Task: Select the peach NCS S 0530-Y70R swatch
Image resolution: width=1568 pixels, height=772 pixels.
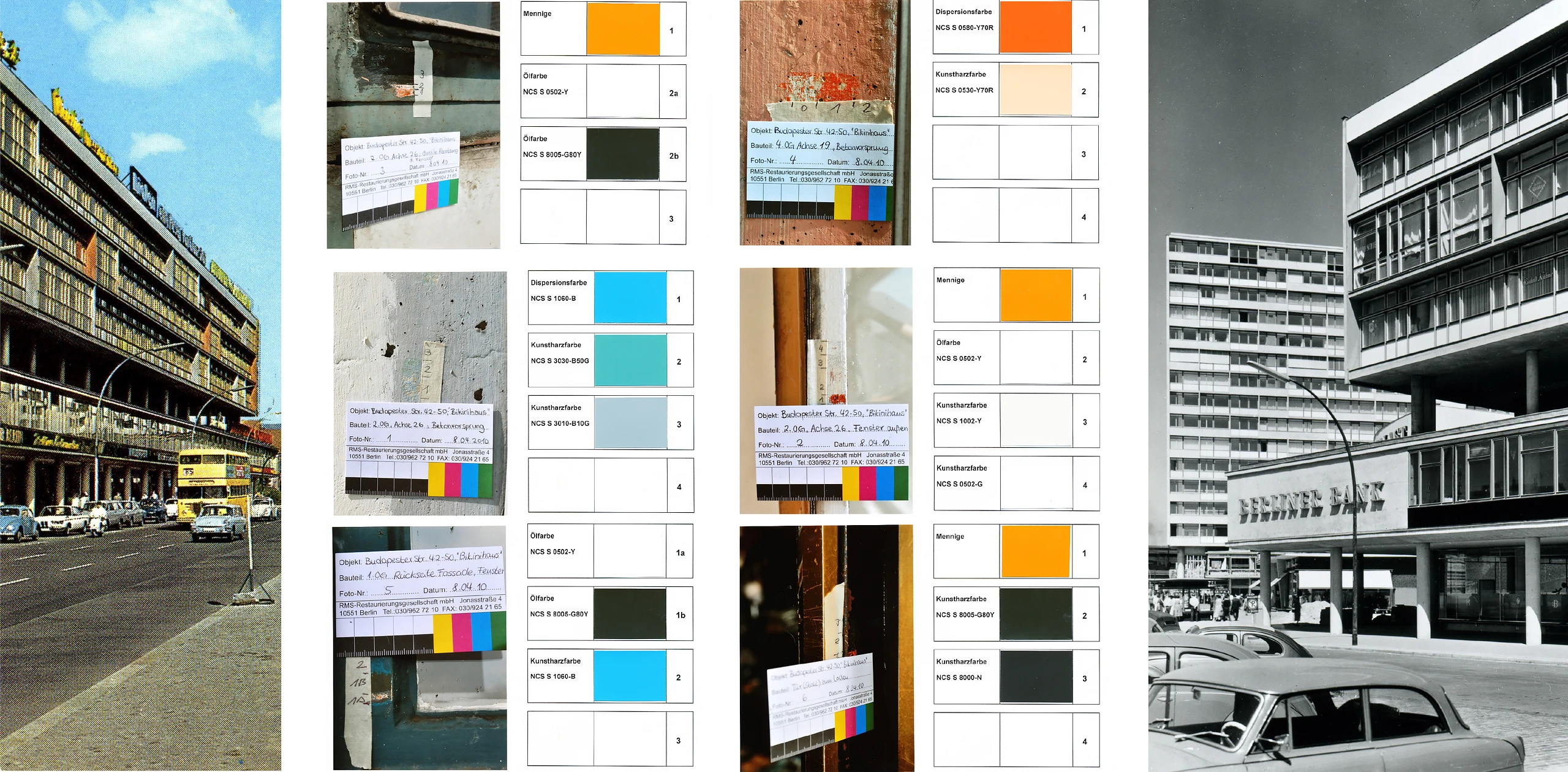Action: [x=1035, y=90]
